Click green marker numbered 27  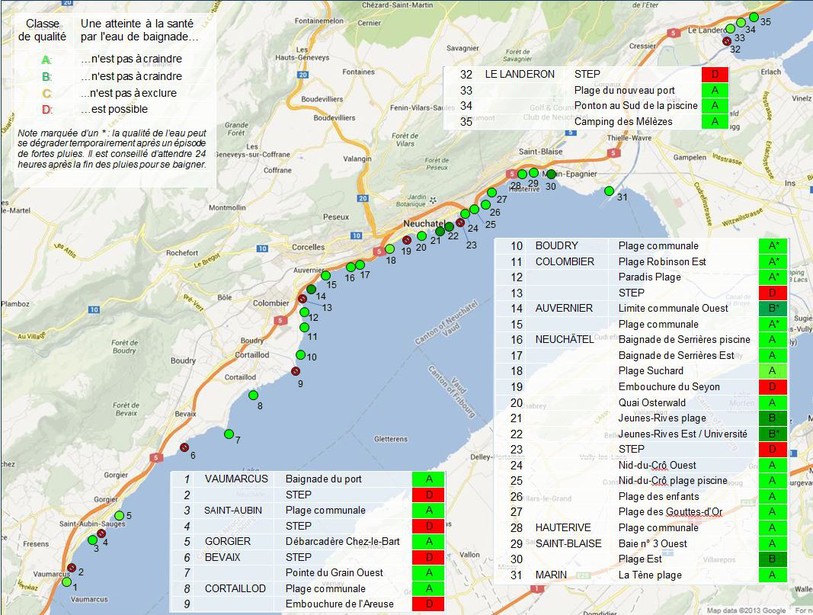click(x=492, y=193)
